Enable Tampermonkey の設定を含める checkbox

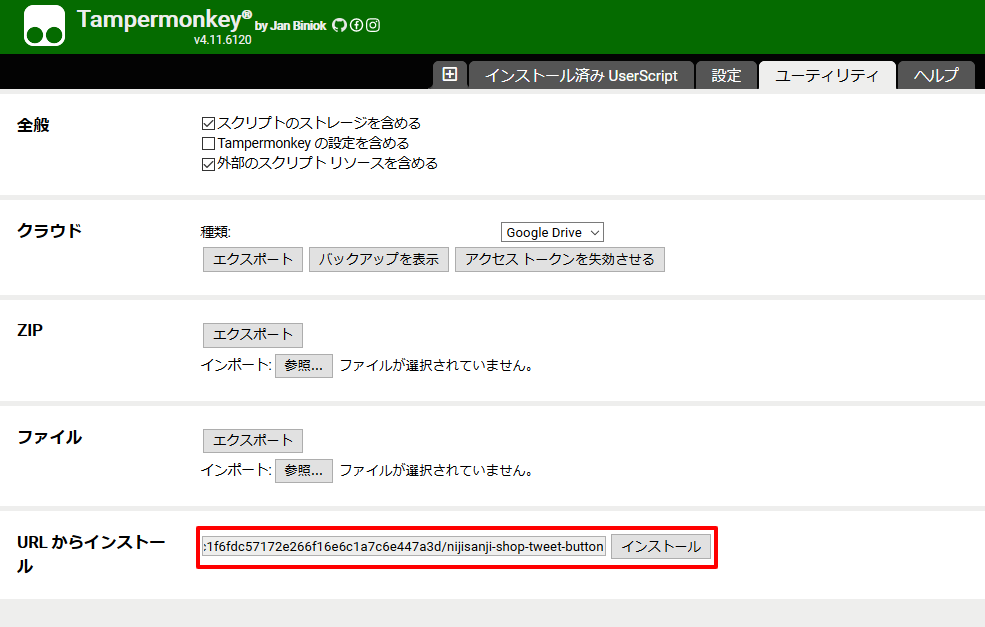pos(209,144)
